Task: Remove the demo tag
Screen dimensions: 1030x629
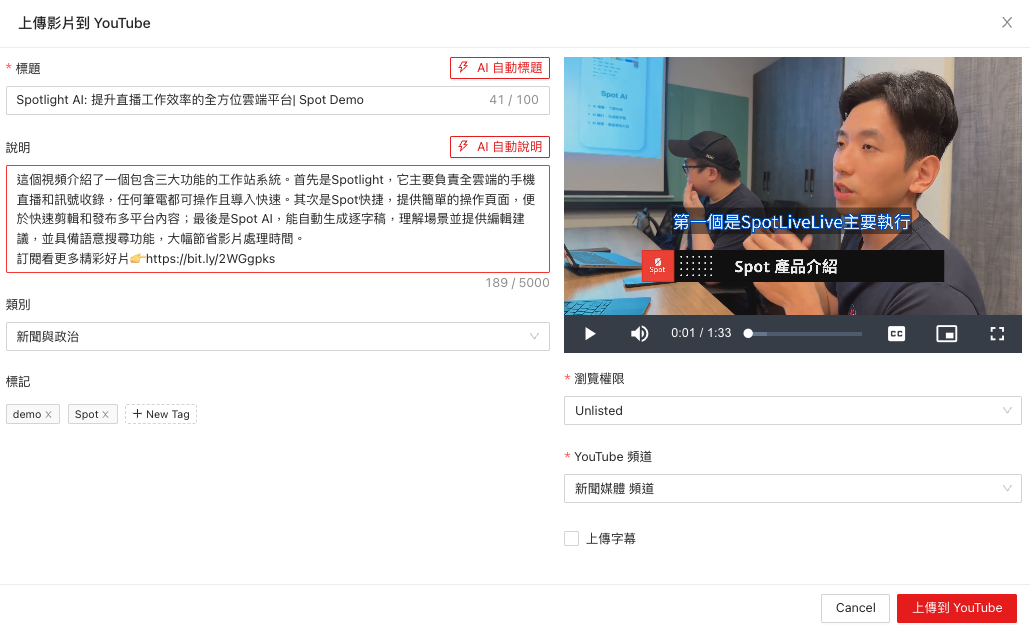Action: tap(49, 414)
